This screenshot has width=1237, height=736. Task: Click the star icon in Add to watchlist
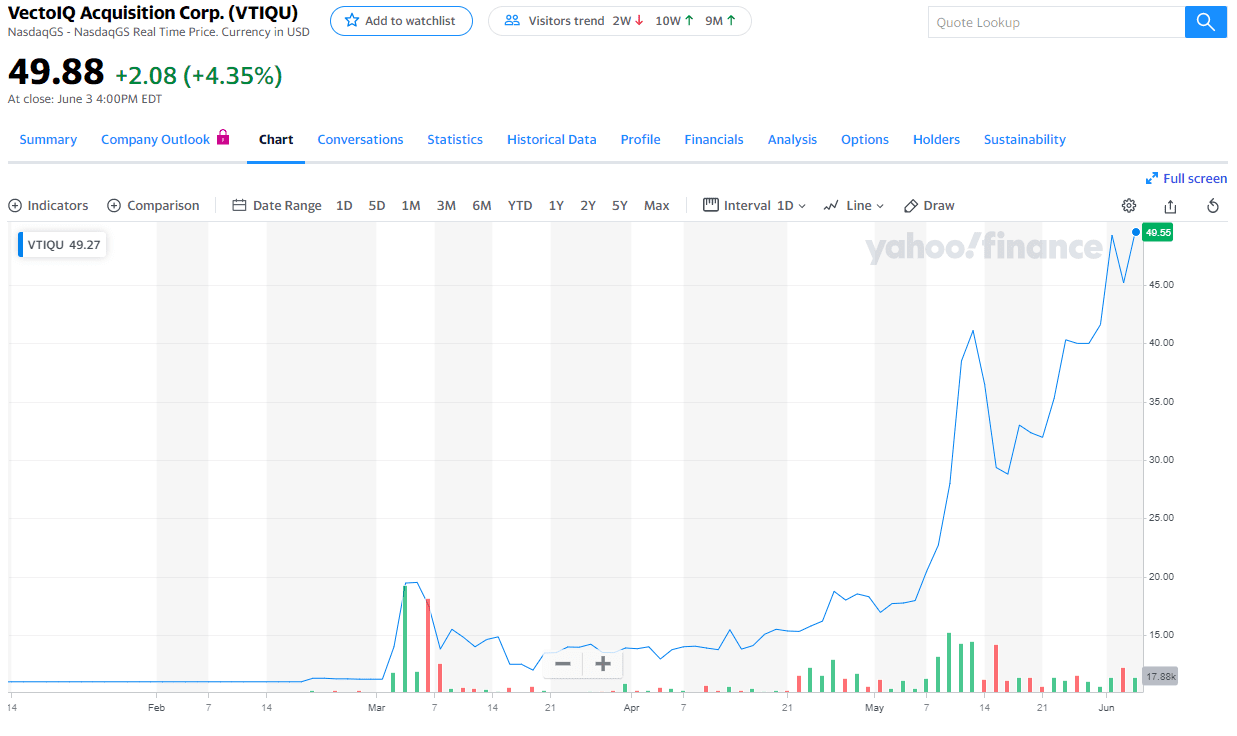click(352, 21)
